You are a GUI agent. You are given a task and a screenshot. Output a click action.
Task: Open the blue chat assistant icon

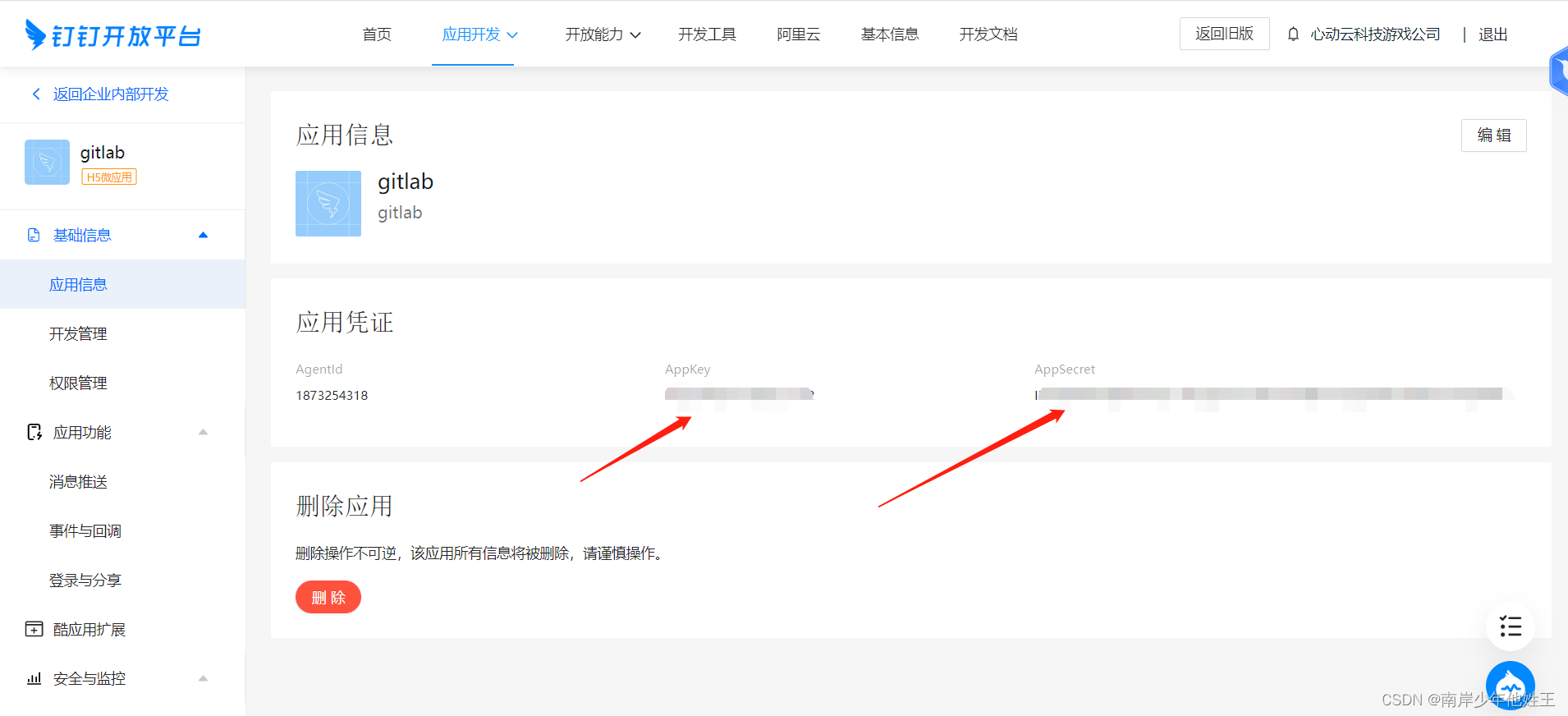click(x=1511, y=685)
